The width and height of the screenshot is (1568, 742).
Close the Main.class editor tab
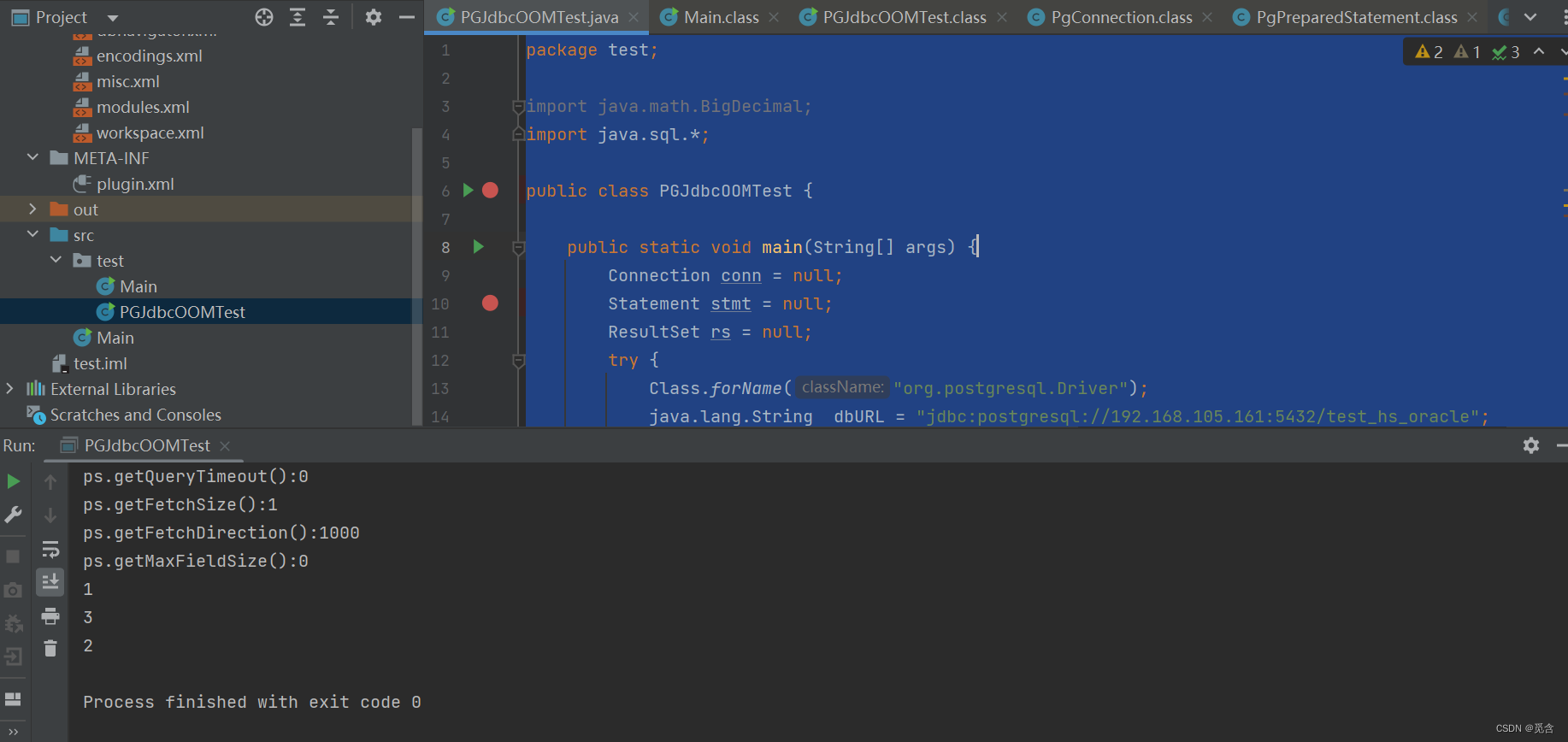point(774,17)
